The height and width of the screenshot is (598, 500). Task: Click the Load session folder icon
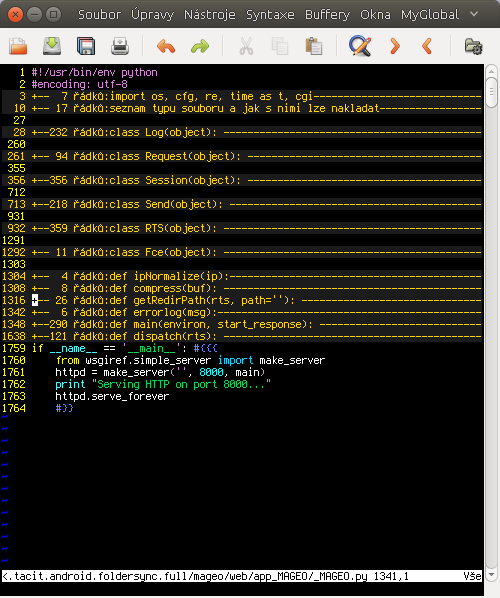pyautogui.click(x=474, y=46)
